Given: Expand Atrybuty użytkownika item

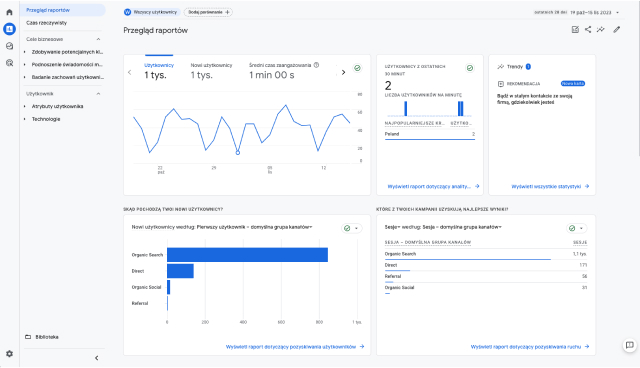Looking at the screenshot, I should (x=25, y=106).
